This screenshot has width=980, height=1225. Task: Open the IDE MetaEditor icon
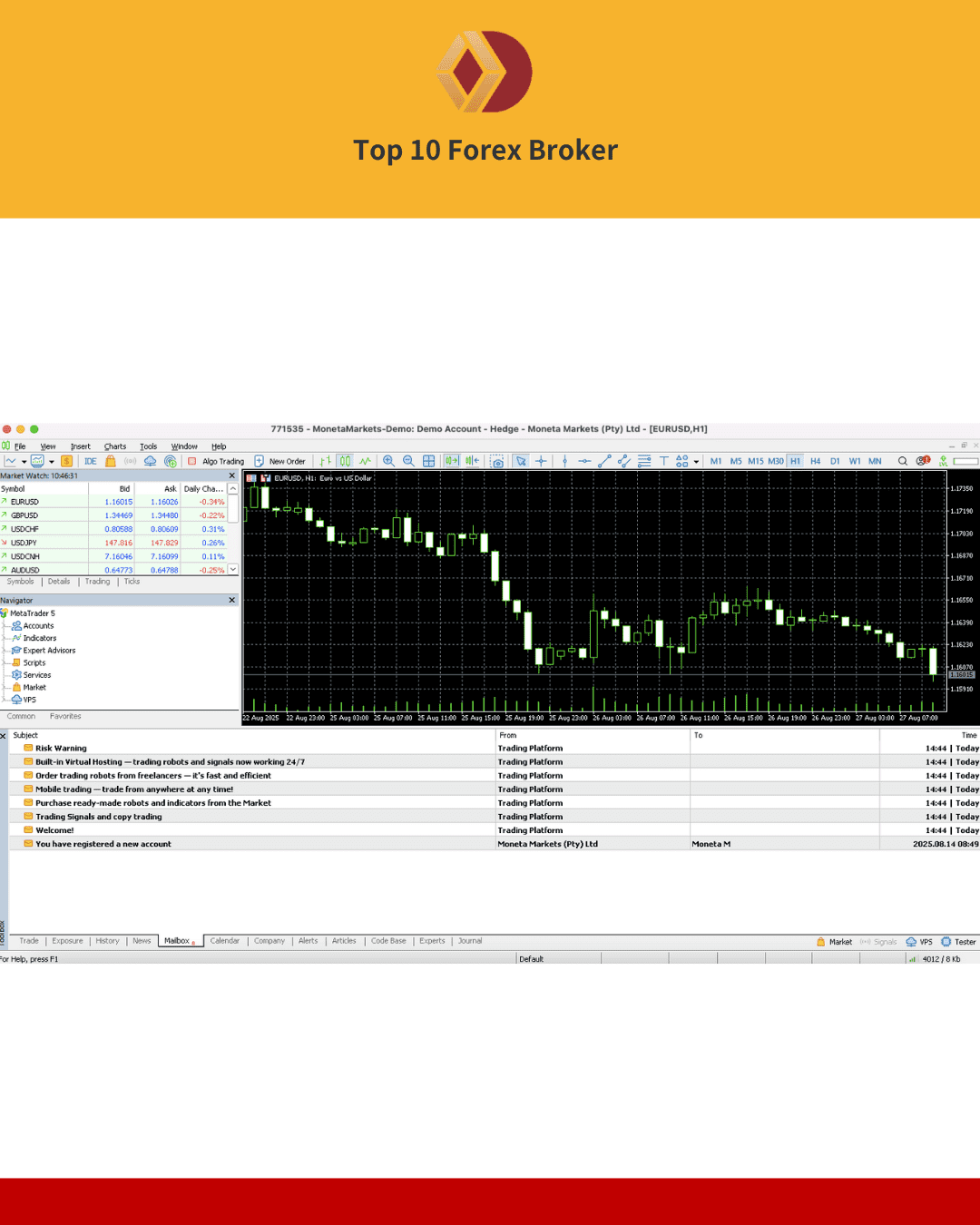(91, 461)
